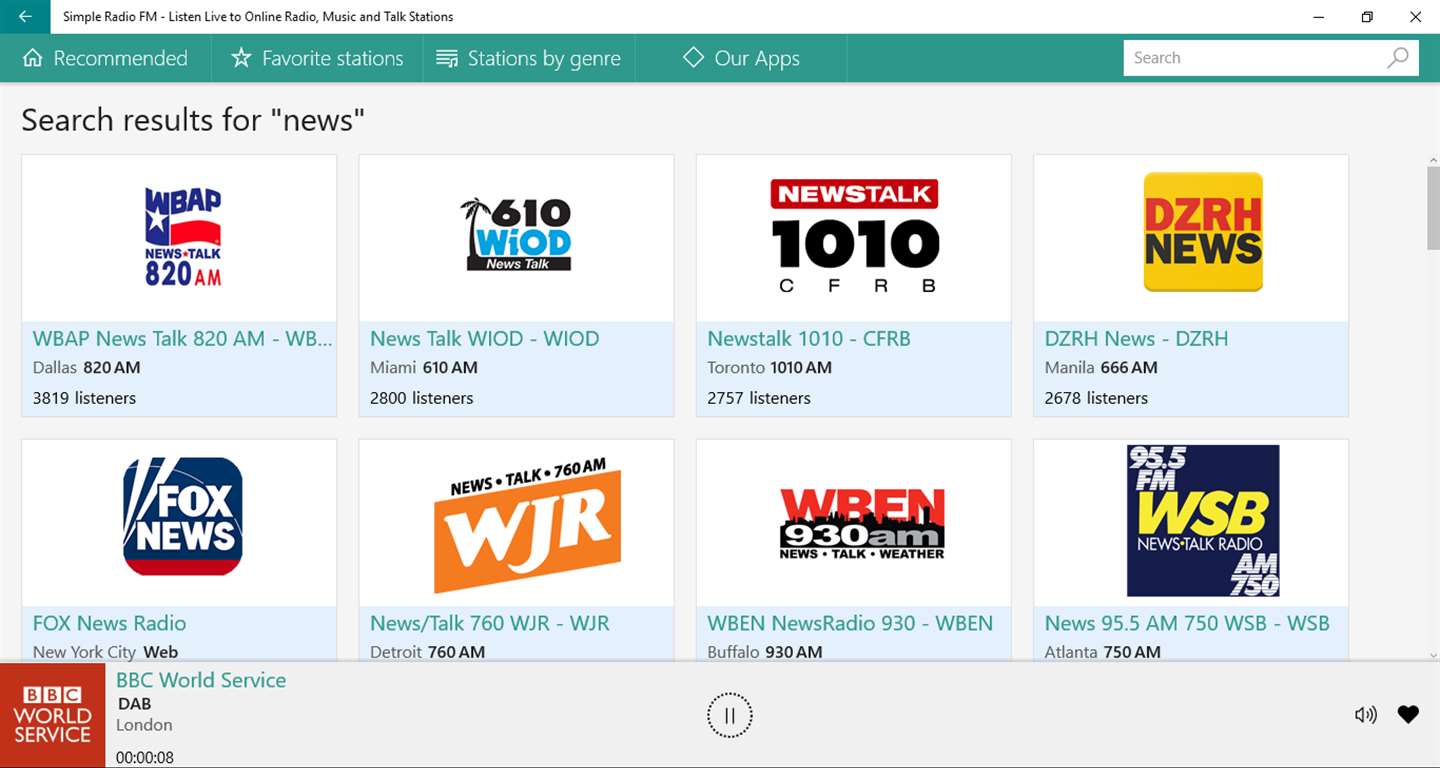Viewport: 1440px width, 768px height.
Task: Select the Newstalk 1010 - CFRB title
Action: (x=809, y=339)
